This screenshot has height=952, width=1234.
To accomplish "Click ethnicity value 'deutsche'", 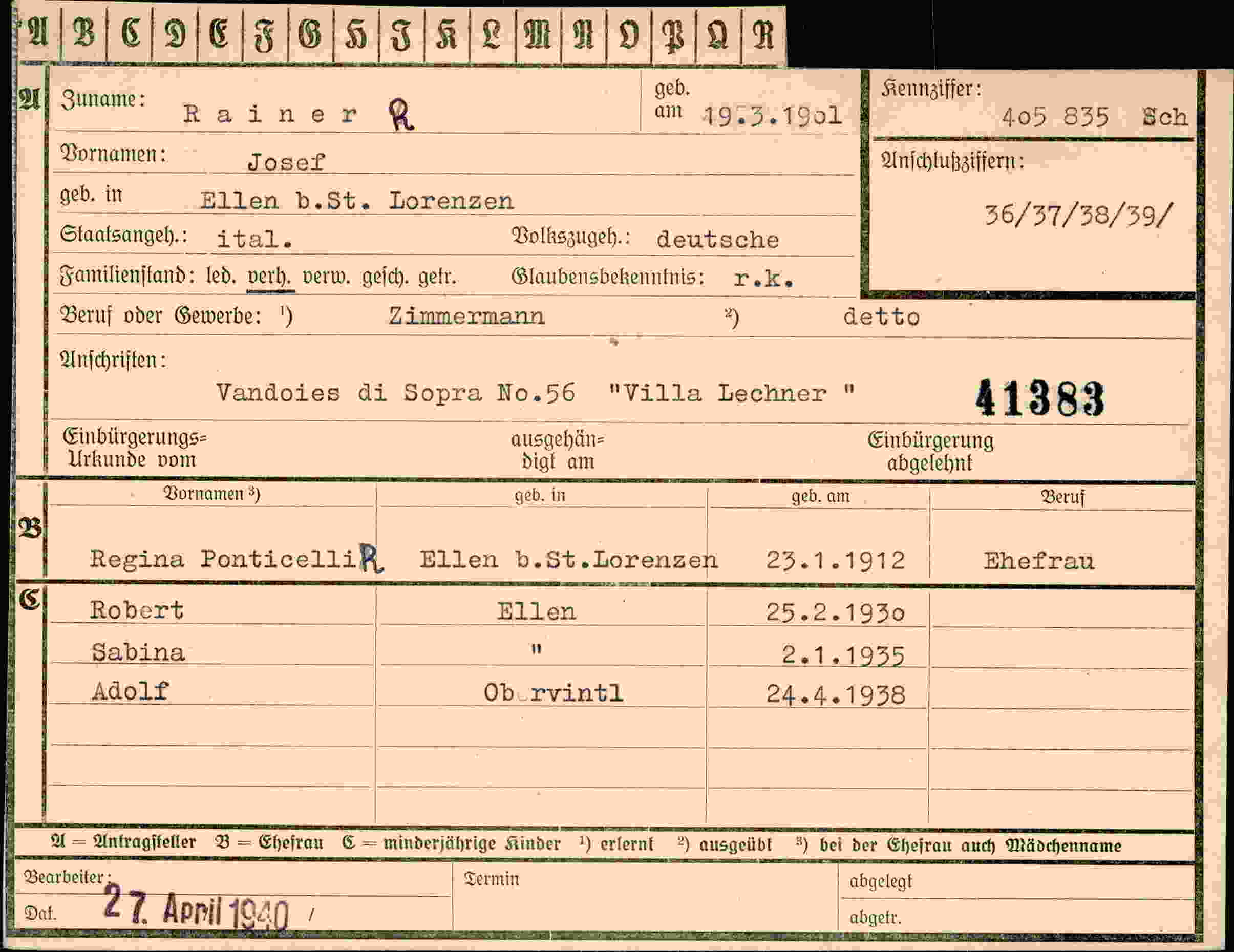I will pyautogui.click(x=717, y=240).
